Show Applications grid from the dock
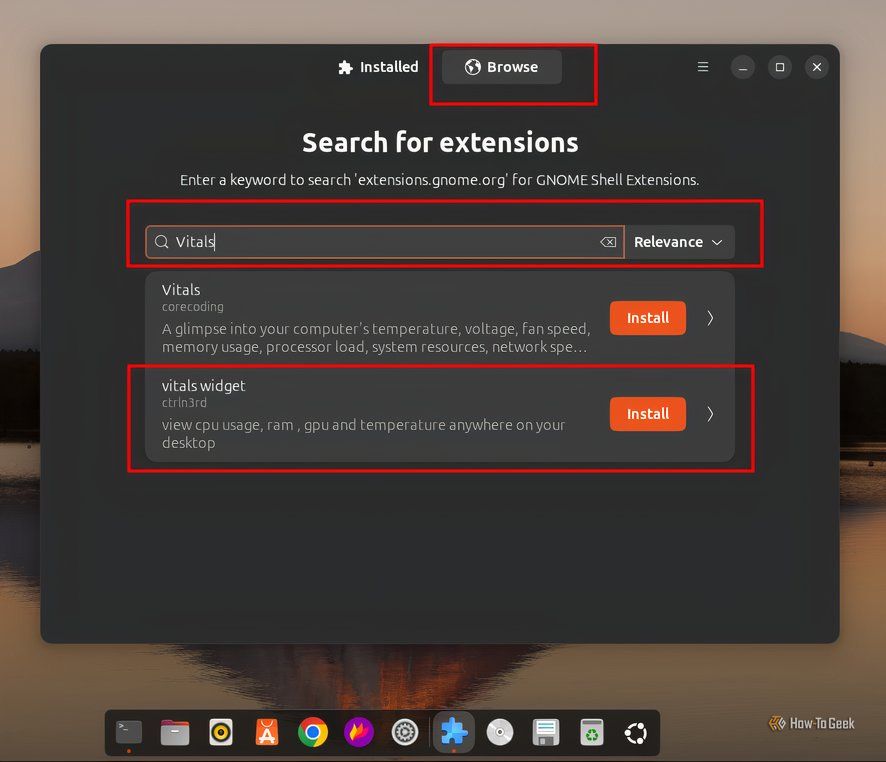The height and width of the screenshot is (762, 886). click(636, 732)
